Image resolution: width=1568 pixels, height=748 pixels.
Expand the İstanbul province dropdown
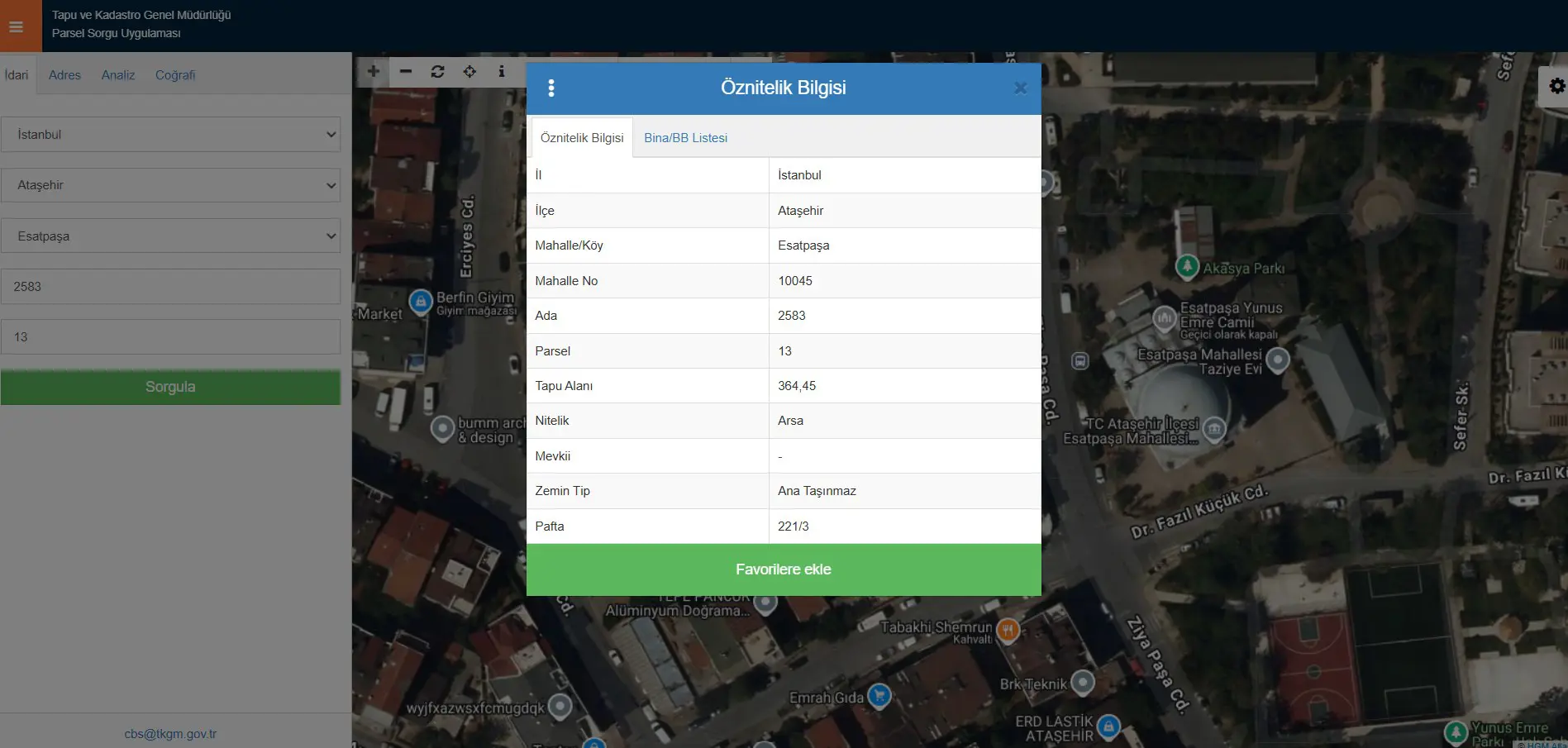(170, 135)
